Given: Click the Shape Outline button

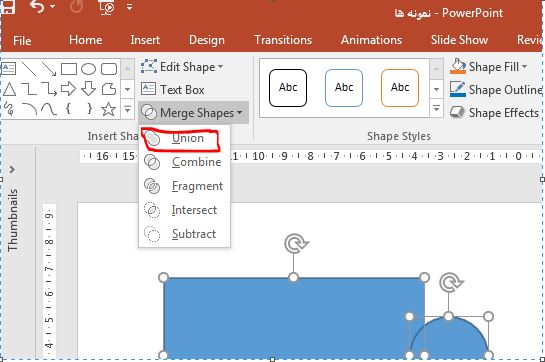Looking at the screenshot, I should pos(496,90).
